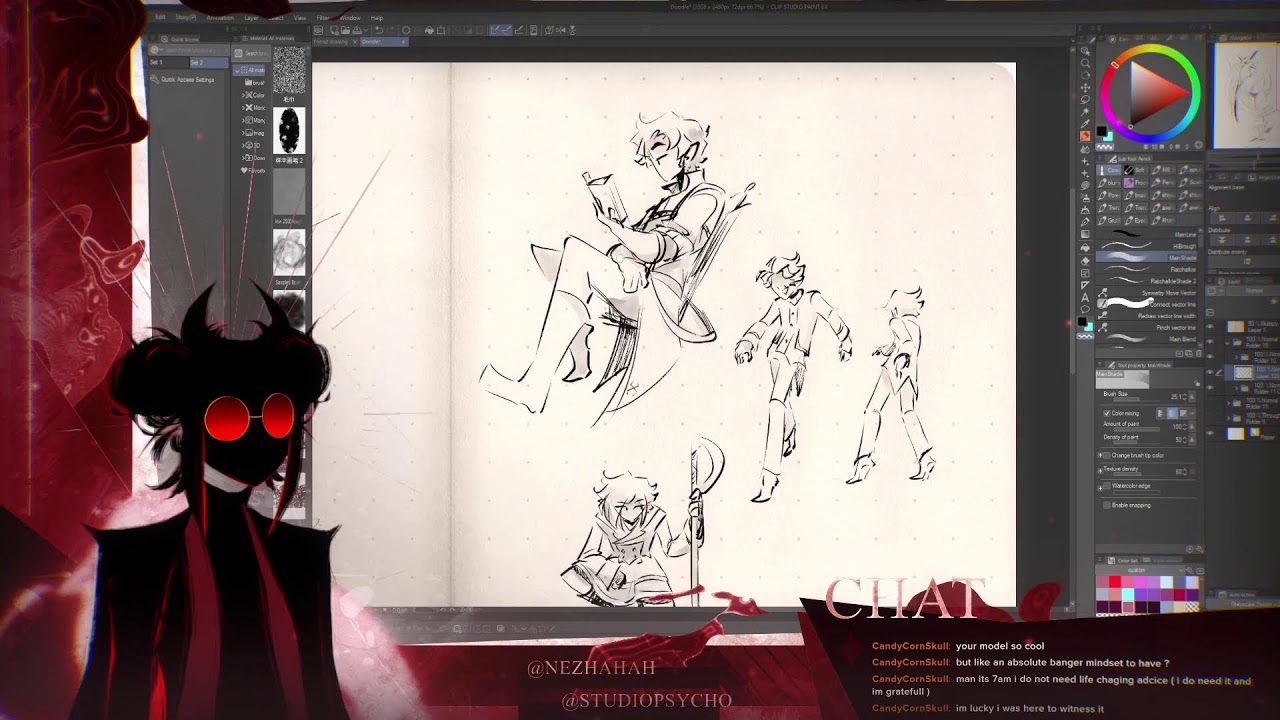Select the MainLine brush
The image size is (1280, 720).
(x=1146, y=234)
